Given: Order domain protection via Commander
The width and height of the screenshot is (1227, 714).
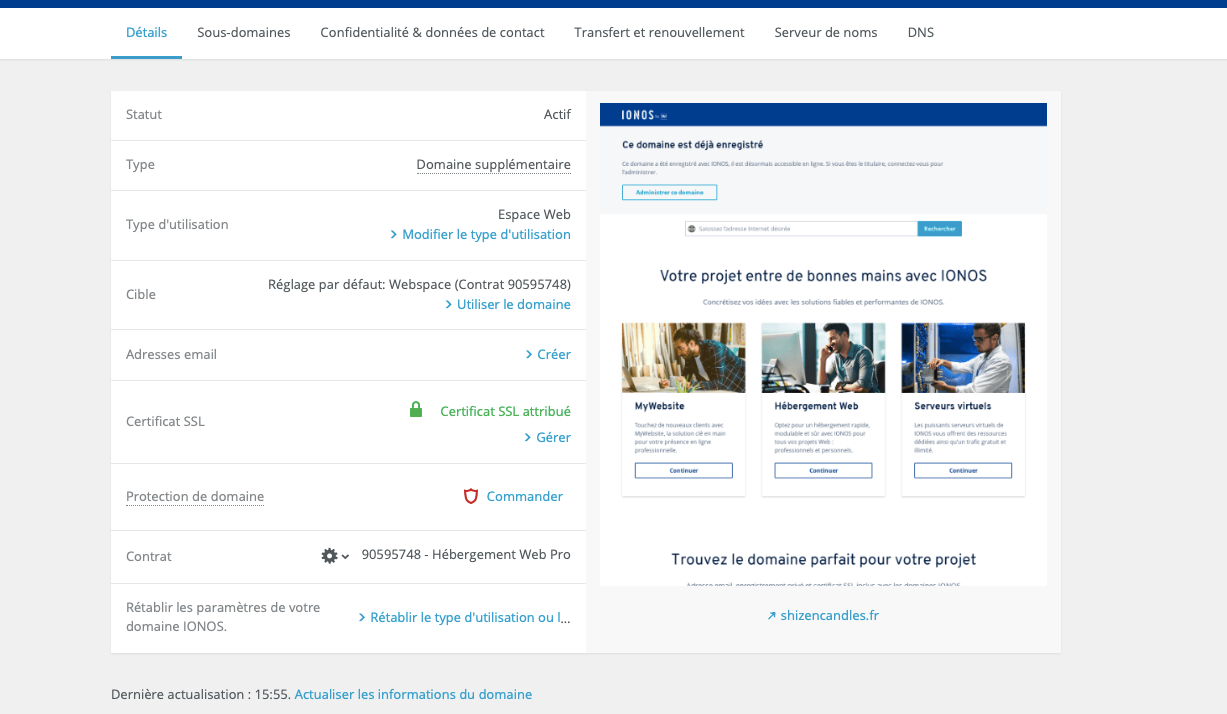Looking at the screenshot, I should 524,497.
